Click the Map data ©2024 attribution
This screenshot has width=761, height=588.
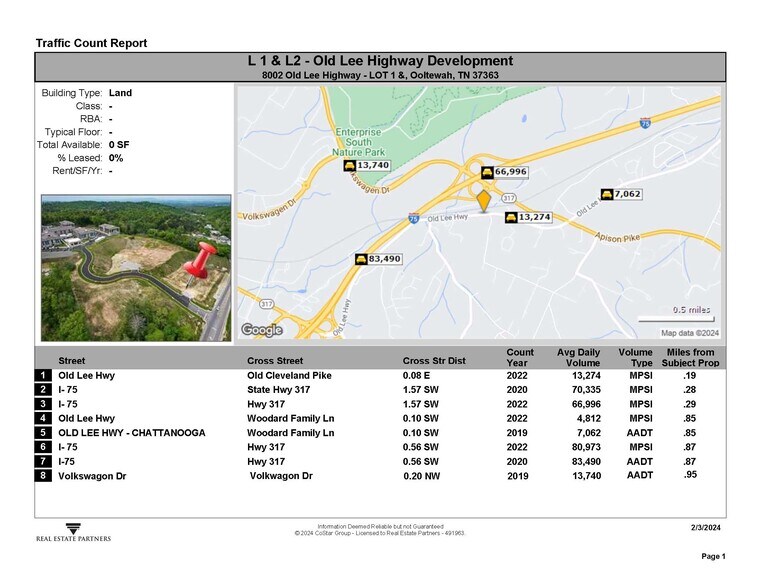[690, 333]
